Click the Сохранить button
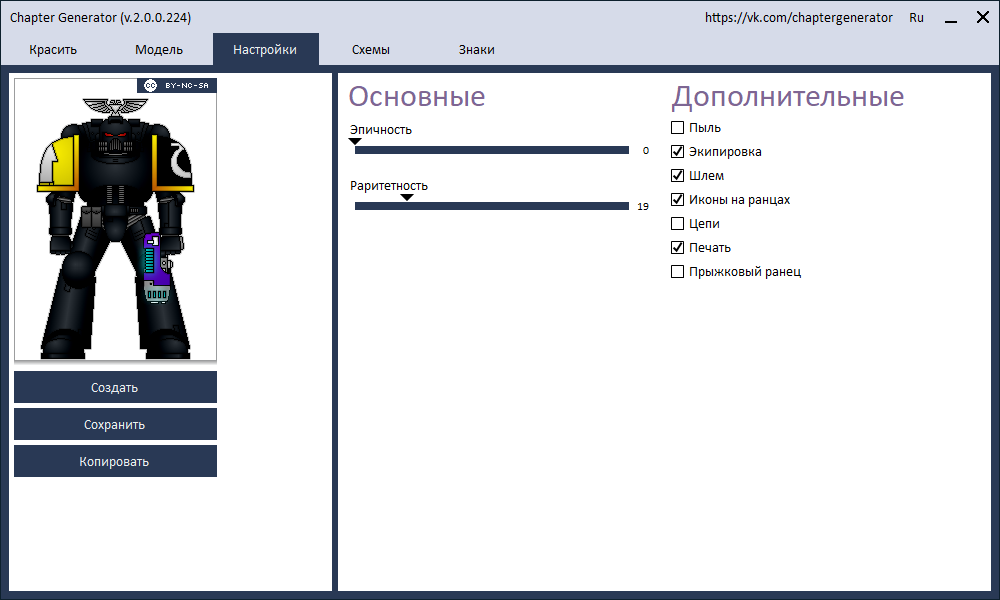This screenshot has width=1000, height=600. 115,424
